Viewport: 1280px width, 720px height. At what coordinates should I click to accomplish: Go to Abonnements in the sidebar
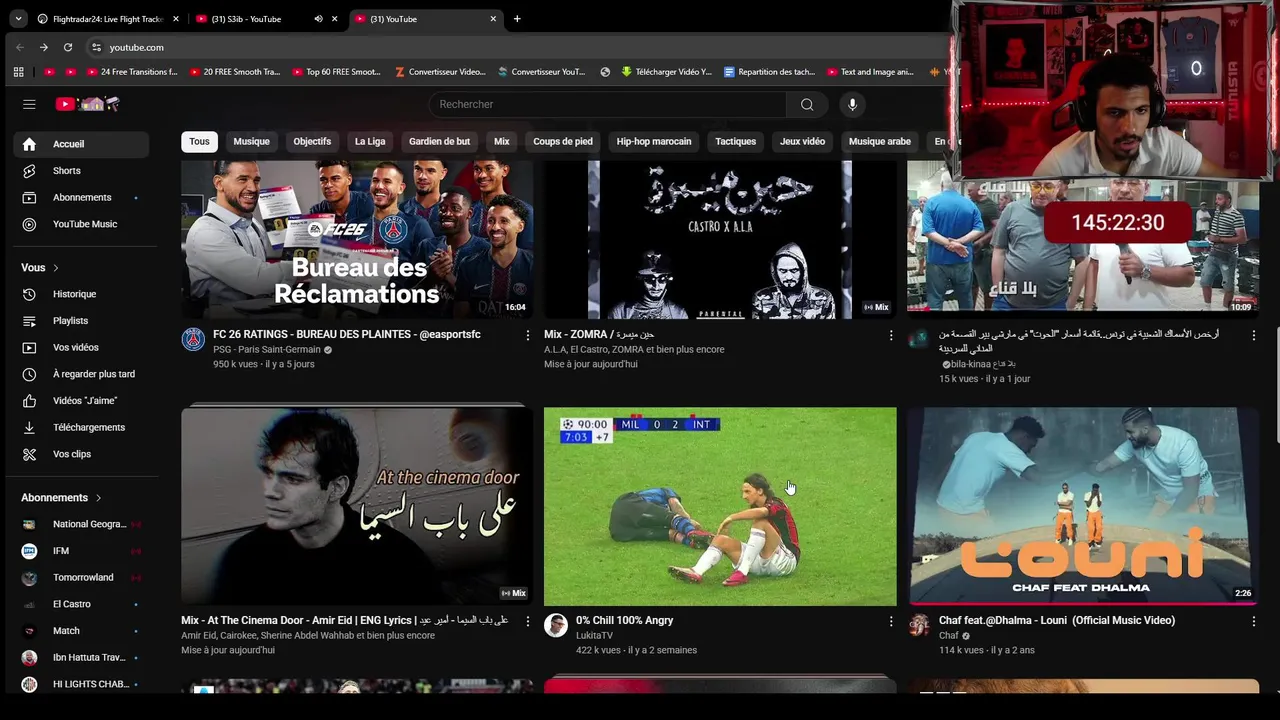click(81, 197)
